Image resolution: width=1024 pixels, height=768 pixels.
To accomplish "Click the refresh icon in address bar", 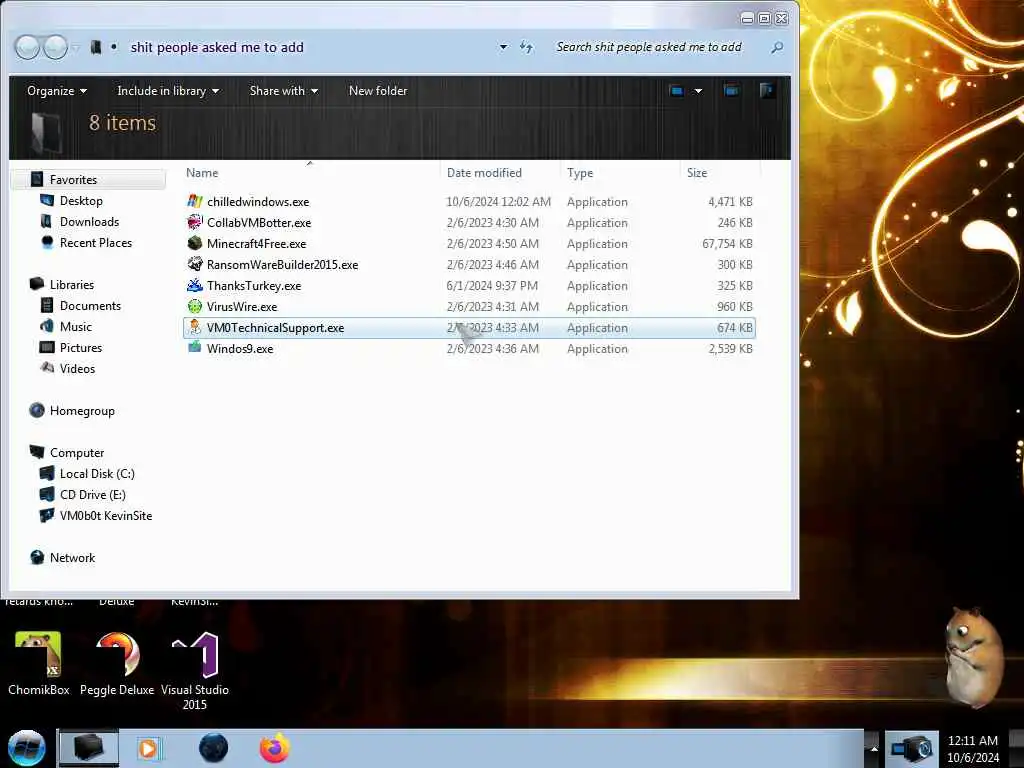I will [x=526, y=47].
